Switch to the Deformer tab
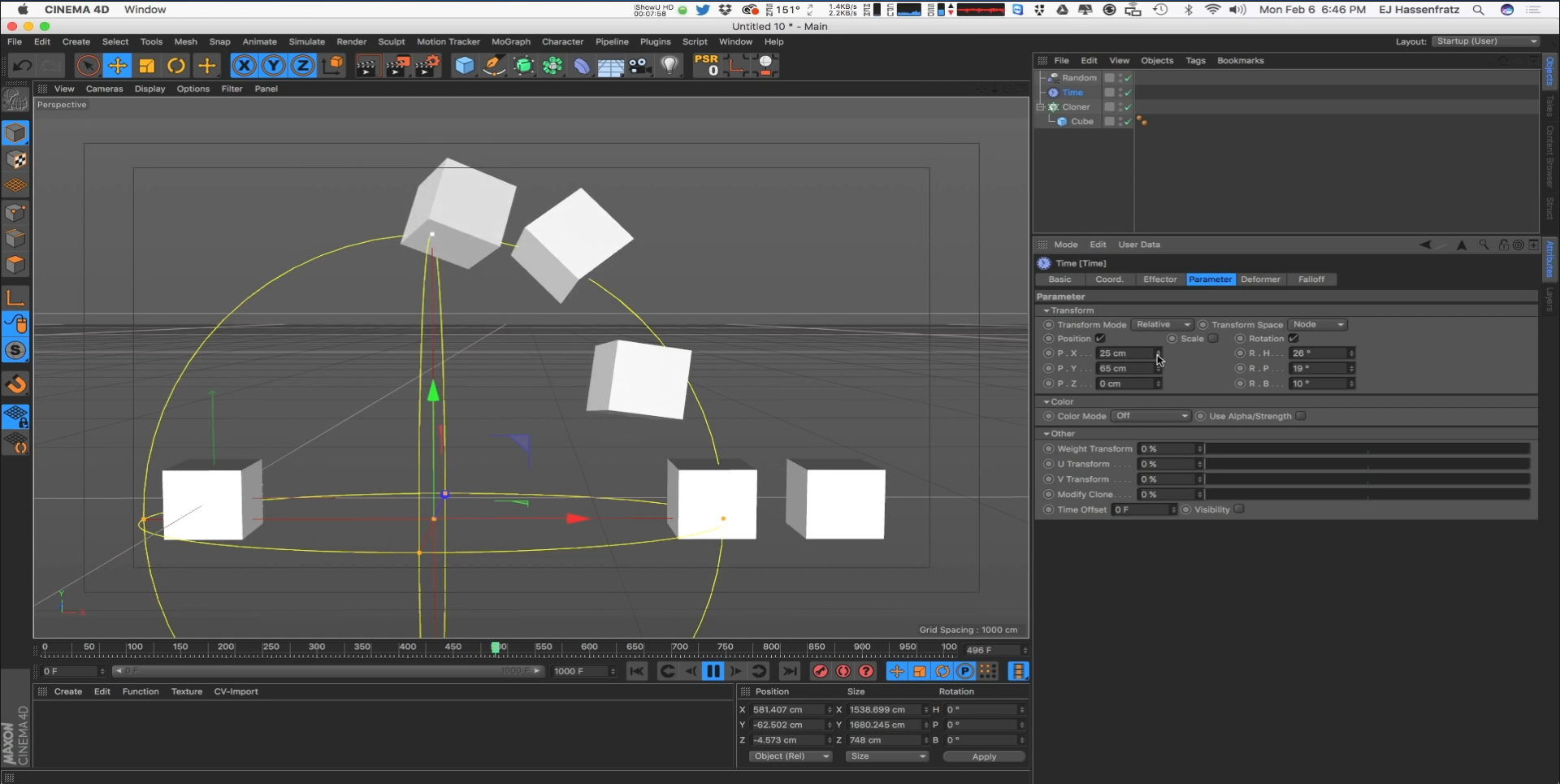The height and width of the screenshot is (784, 1560). tap(1260, 279)
